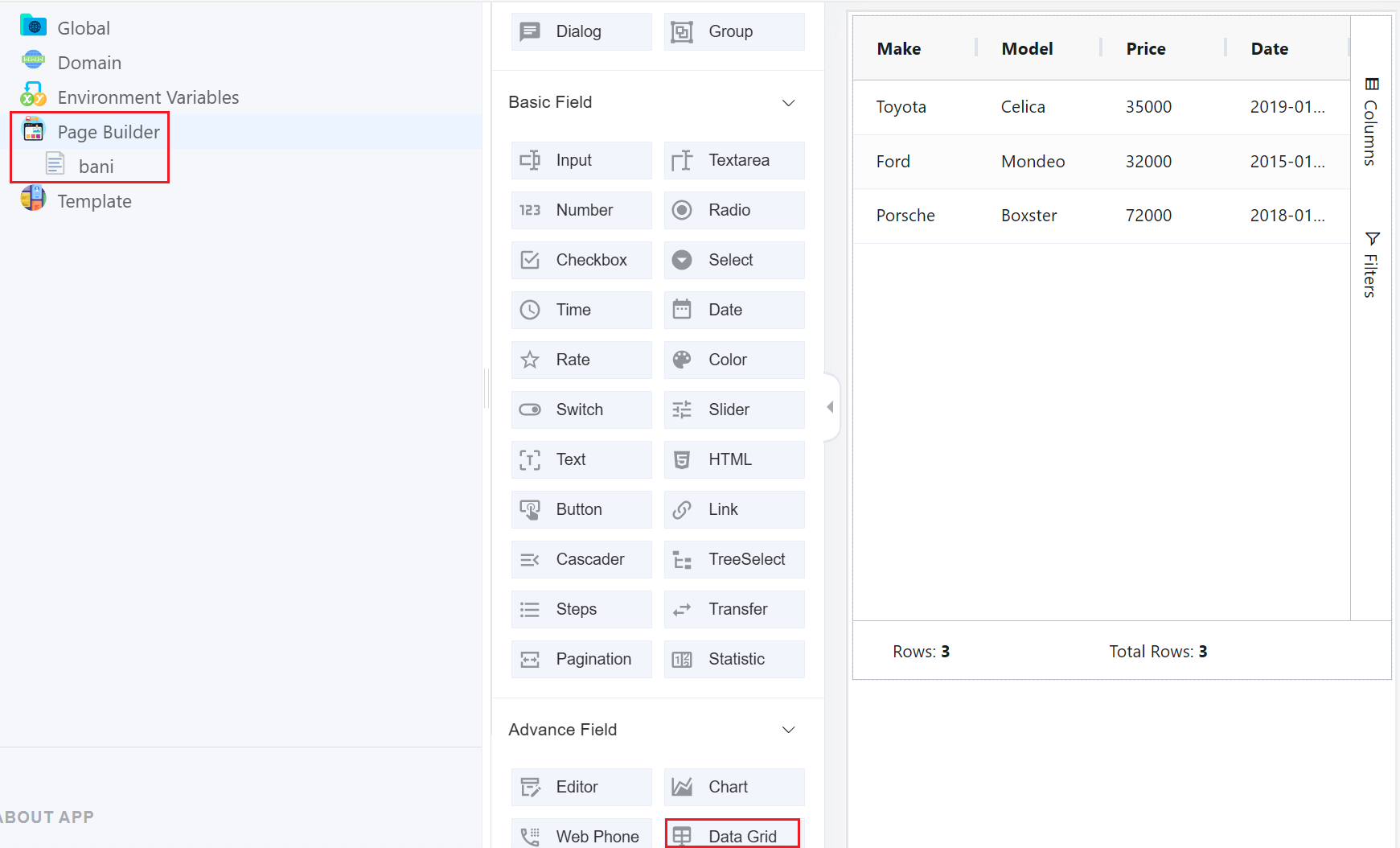Click the Web Phone icon
Screen dimensions: 1400x848
click(x=530, y=836)
